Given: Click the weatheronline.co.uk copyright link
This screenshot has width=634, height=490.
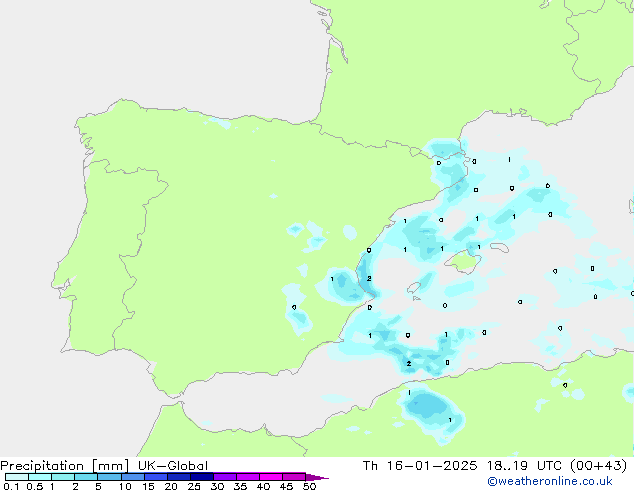Looking at the screenshot, I should (x=550, y=481).
